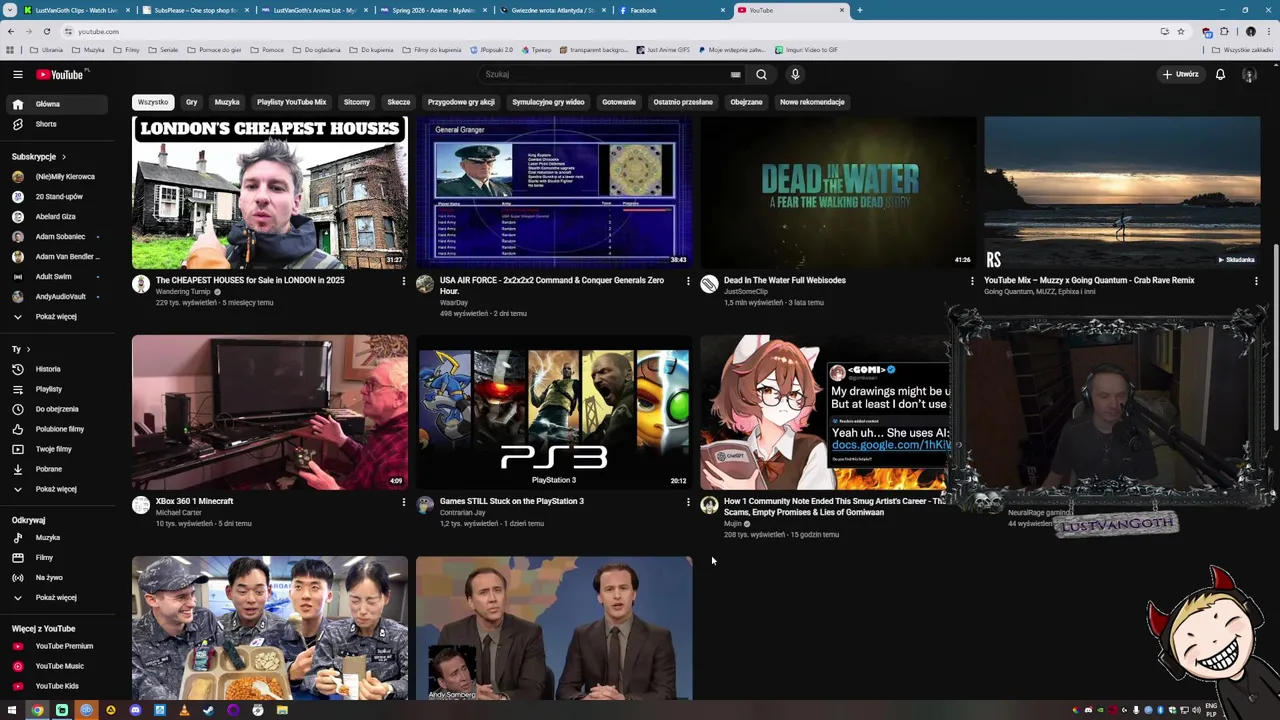Viewport: 1280px width, 720px height.
Task: Select the Gry filter chip
Action: (x=191, y=102)
